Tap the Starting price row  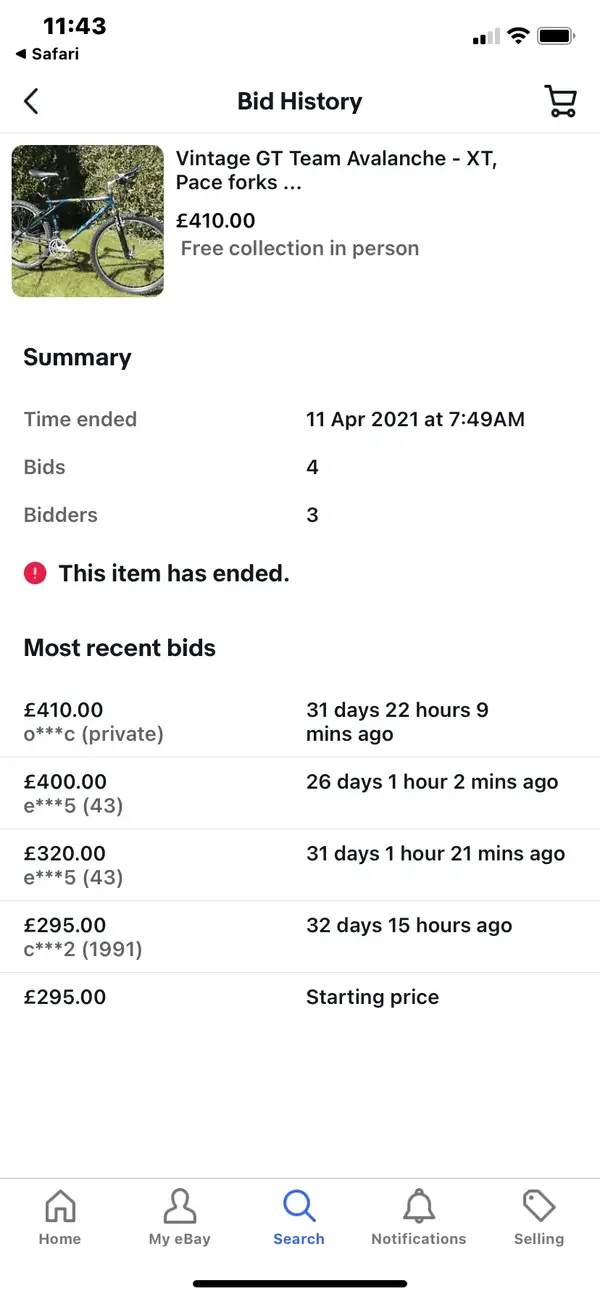300,998
